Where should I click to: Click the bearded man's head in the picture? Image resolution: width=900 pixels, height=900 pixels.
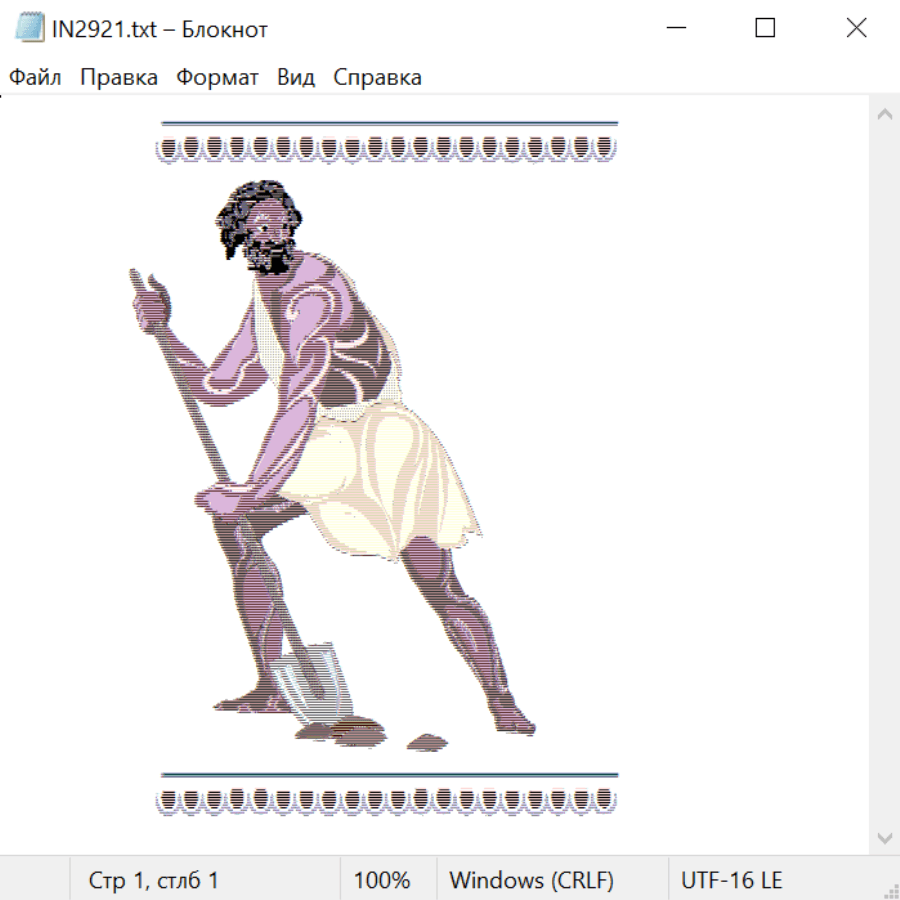click(x=260, y=225)
